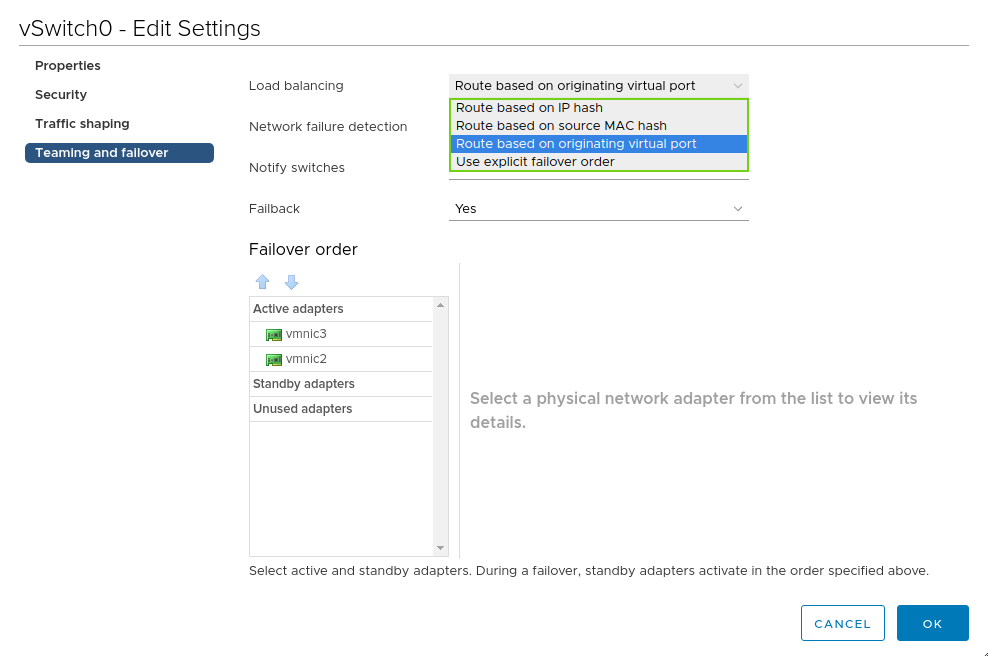Click adapter list scrollbar down arrow

pyautogui.click(x=440, y=548)
